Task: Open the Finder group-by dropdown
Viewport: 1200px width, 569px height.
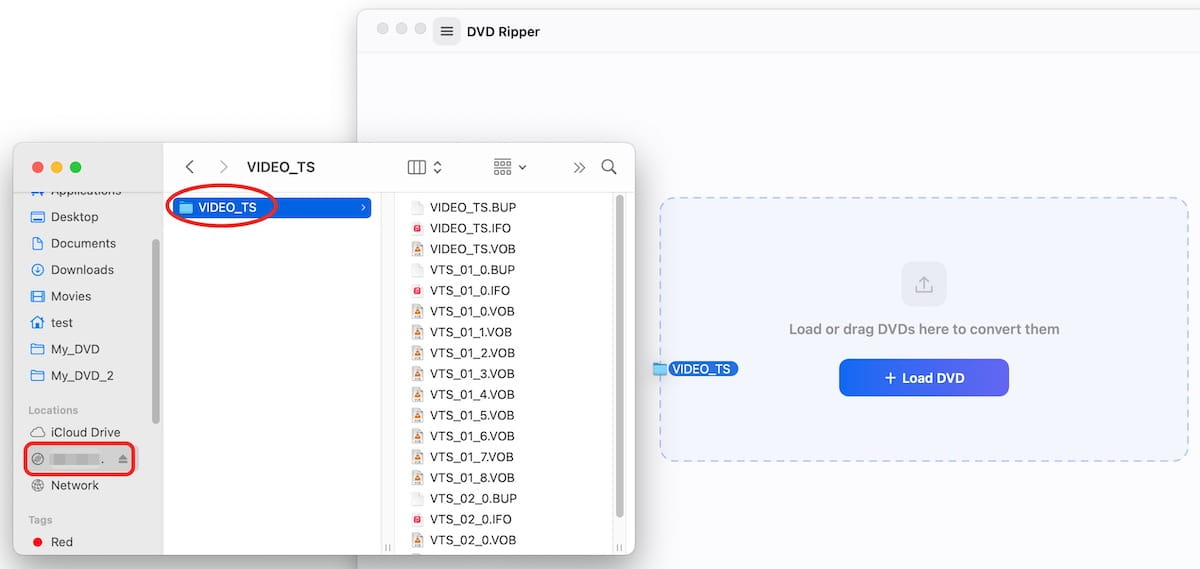Action: tap(510, 167)
